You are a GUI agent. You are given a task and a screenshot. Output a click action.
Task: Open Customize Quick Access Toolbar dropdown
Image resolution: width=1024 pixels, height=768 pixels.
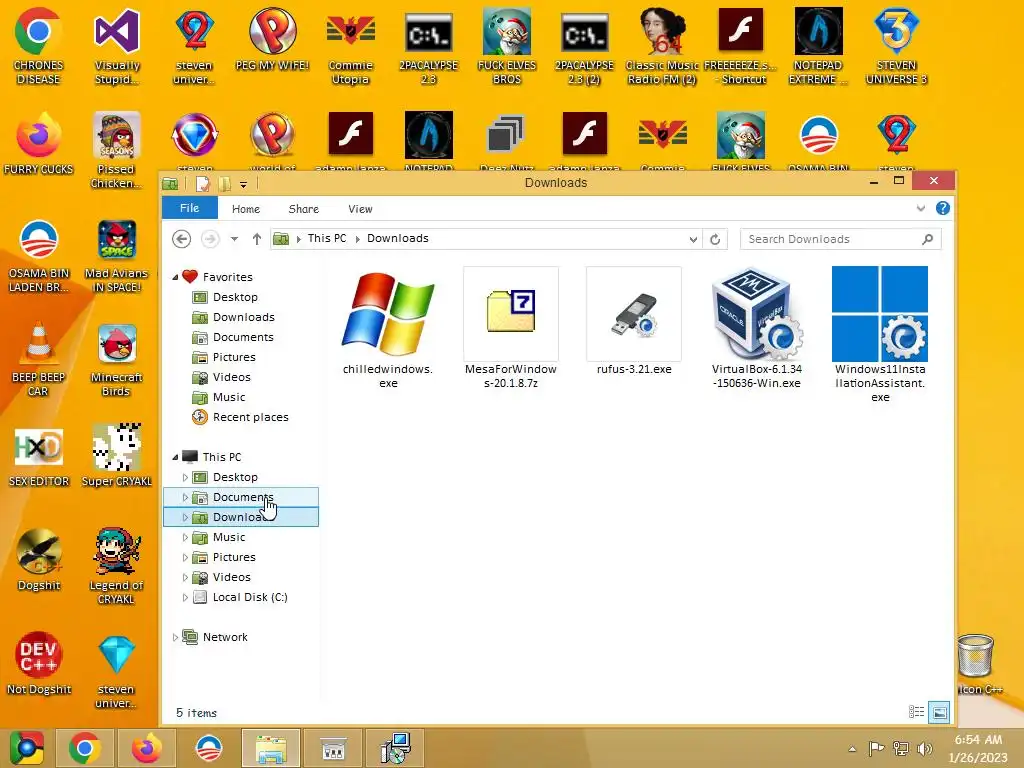pyautogui.click(x=243, y=184)
